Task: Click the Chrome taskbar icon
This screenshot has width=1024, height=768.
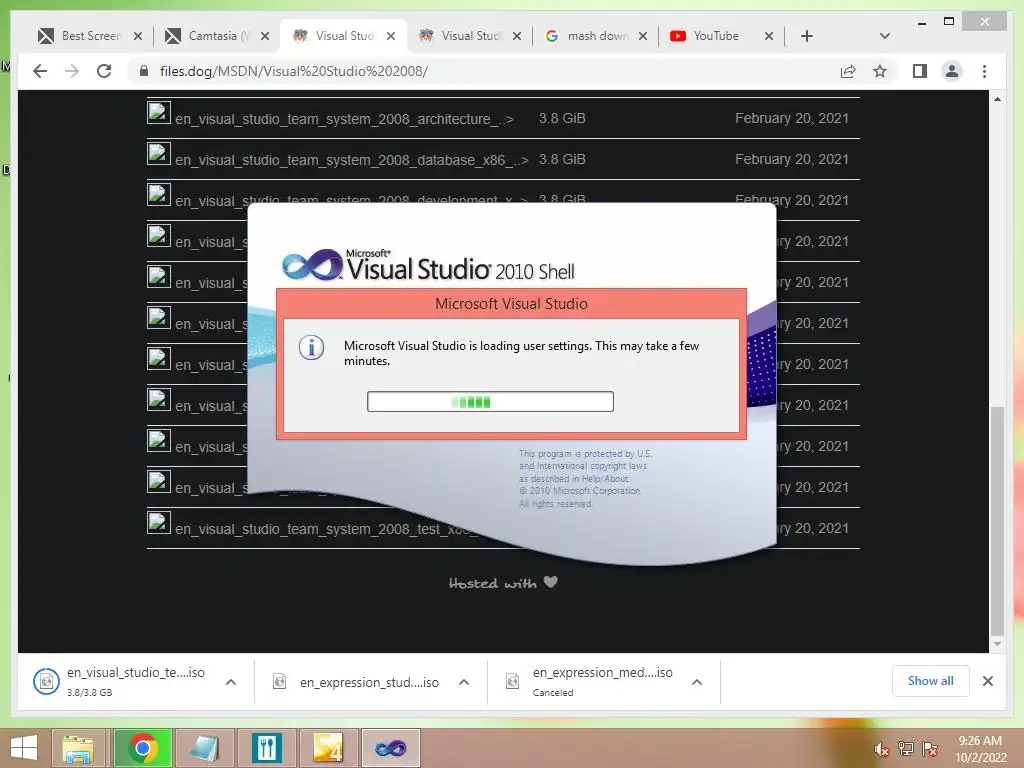Action: click(142, 748)
